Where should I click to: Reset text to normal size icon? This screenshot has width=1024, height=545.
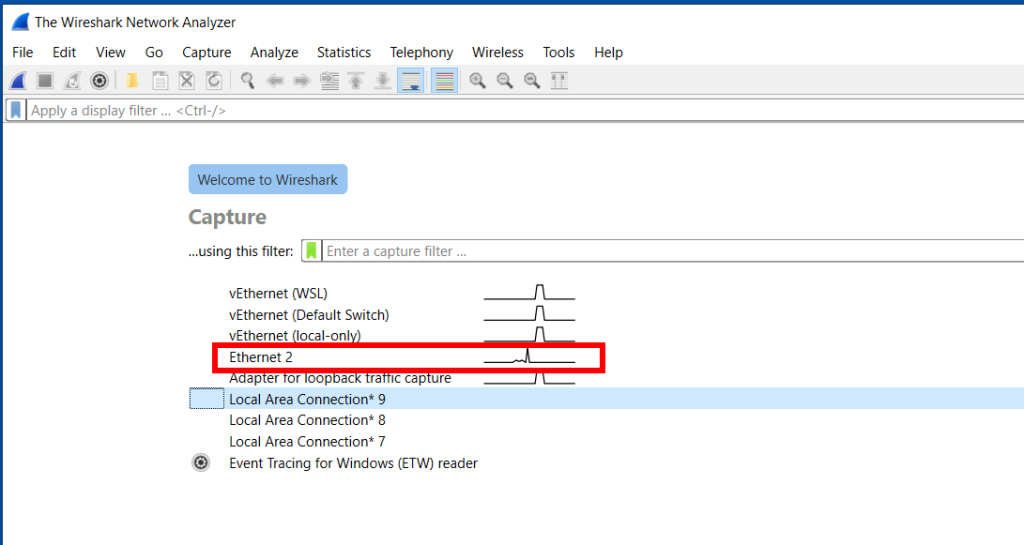532,81
